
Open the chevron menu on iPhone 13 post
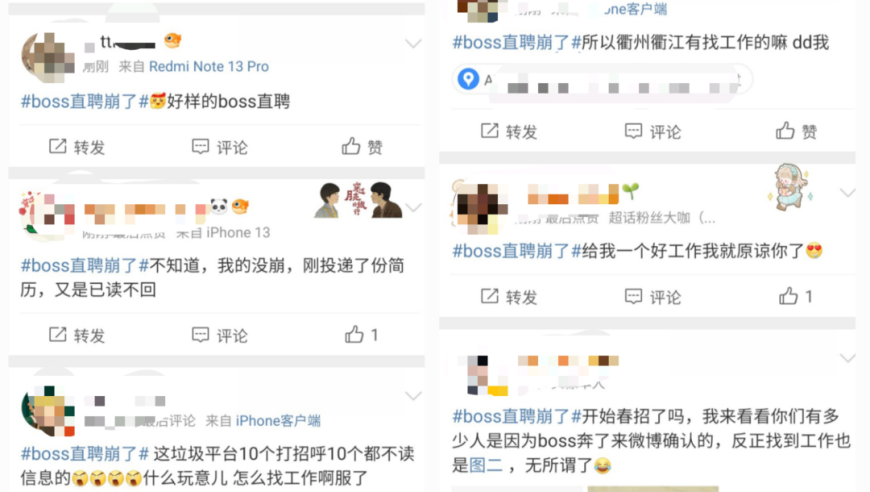[413, 208]
